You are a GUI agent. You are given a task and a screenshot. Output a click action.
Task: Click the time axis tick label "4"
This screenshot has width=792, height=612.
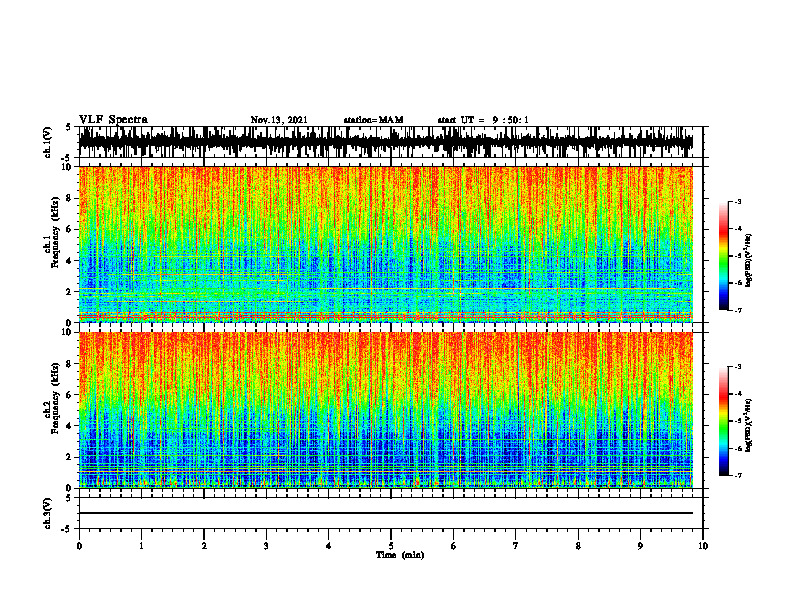(329, 546)
